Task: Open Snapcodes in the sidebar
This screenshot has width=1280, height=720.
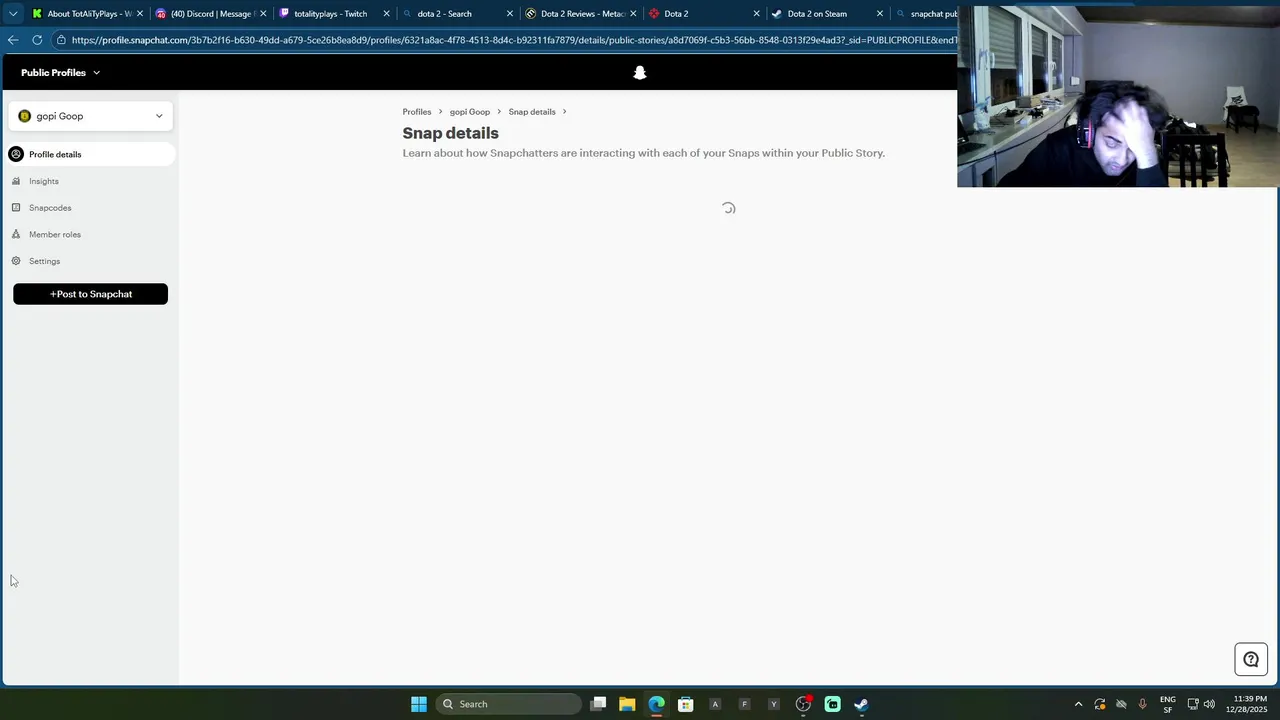Action: click(50, 208)
